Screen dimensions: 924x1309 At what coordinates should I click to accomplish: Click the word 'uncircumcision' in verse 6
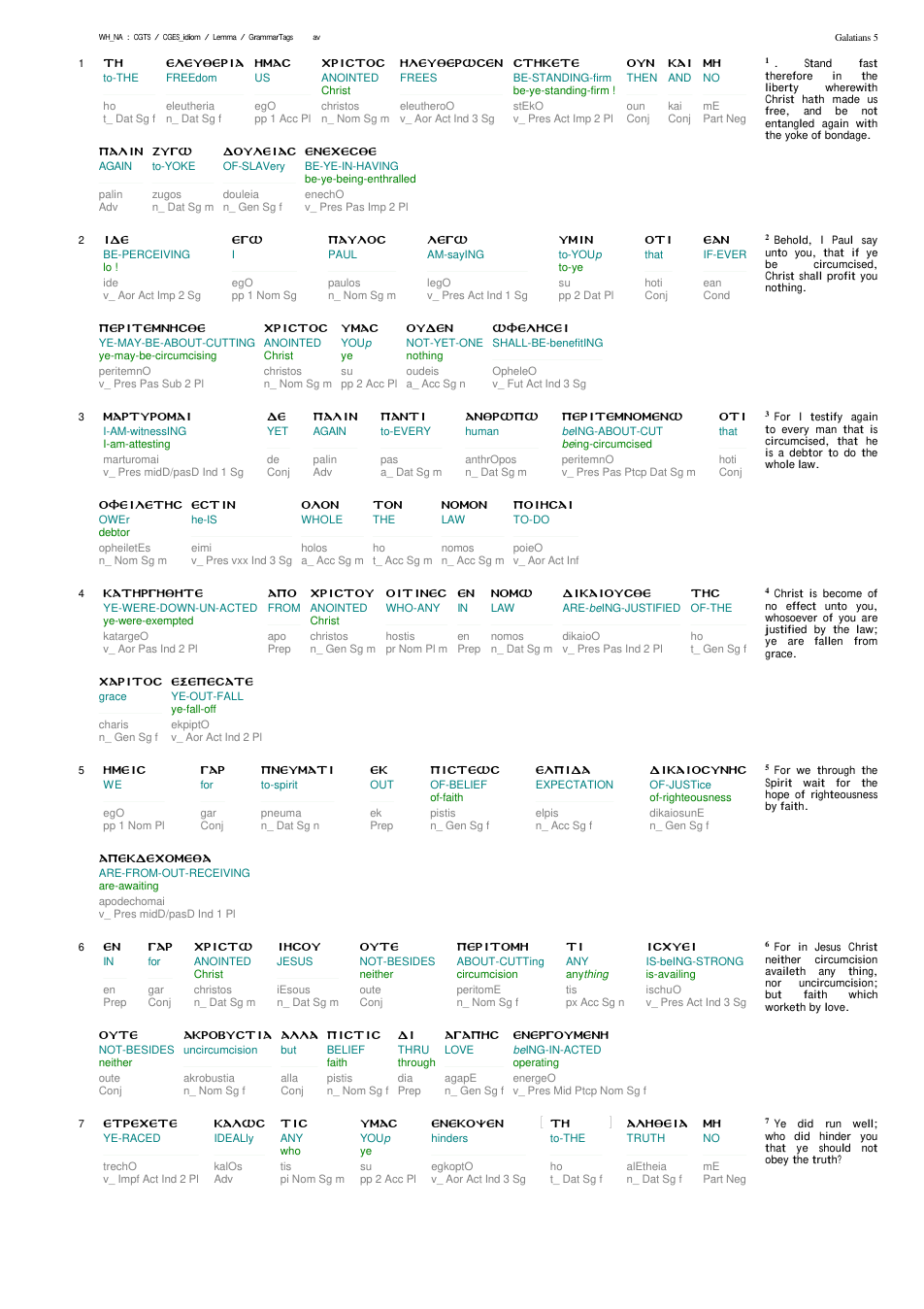point(220,1051)
